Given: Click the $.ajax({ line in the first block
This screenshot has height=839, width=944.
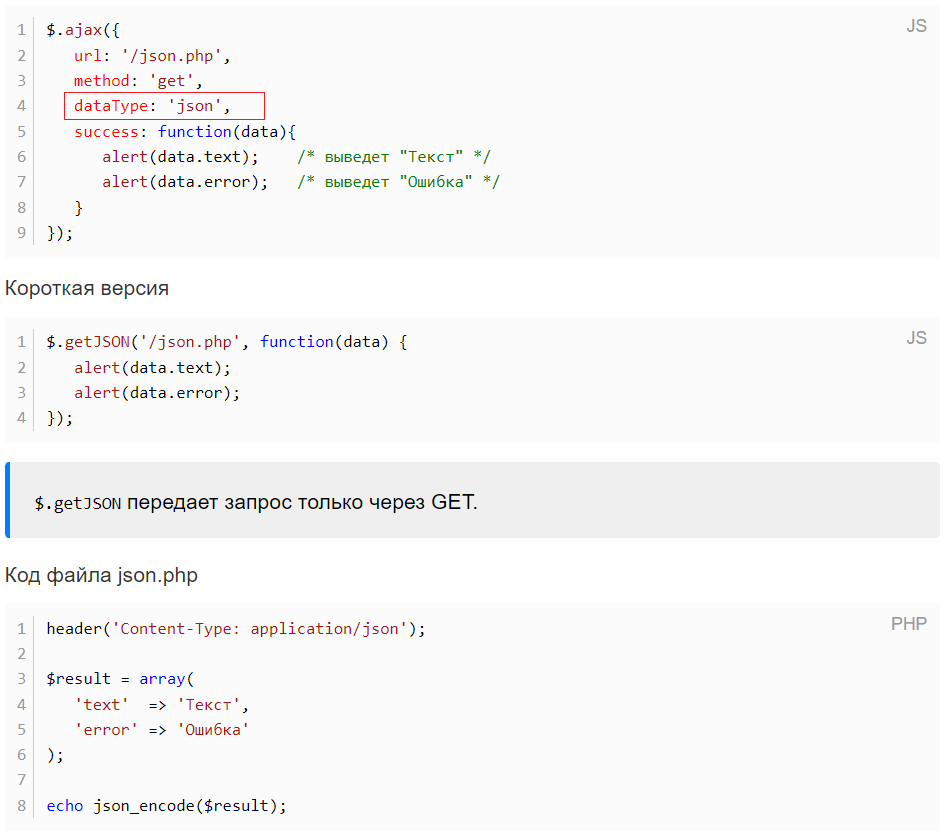Looking at the screenshot, I should click(x=83, y=30).
